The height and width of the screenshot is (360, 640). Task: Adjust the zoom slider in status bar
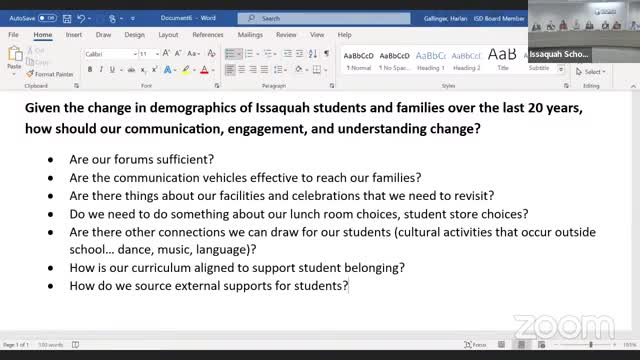591,345
